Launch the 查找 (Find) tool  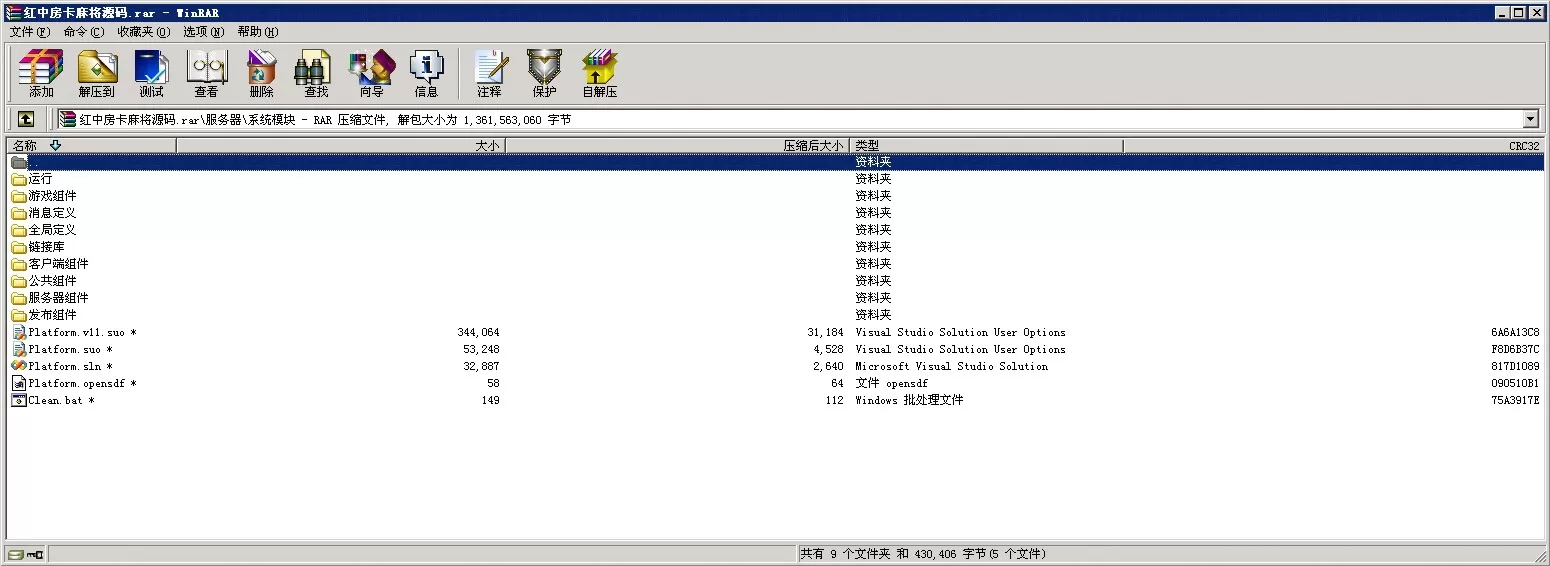coord(316,74)
